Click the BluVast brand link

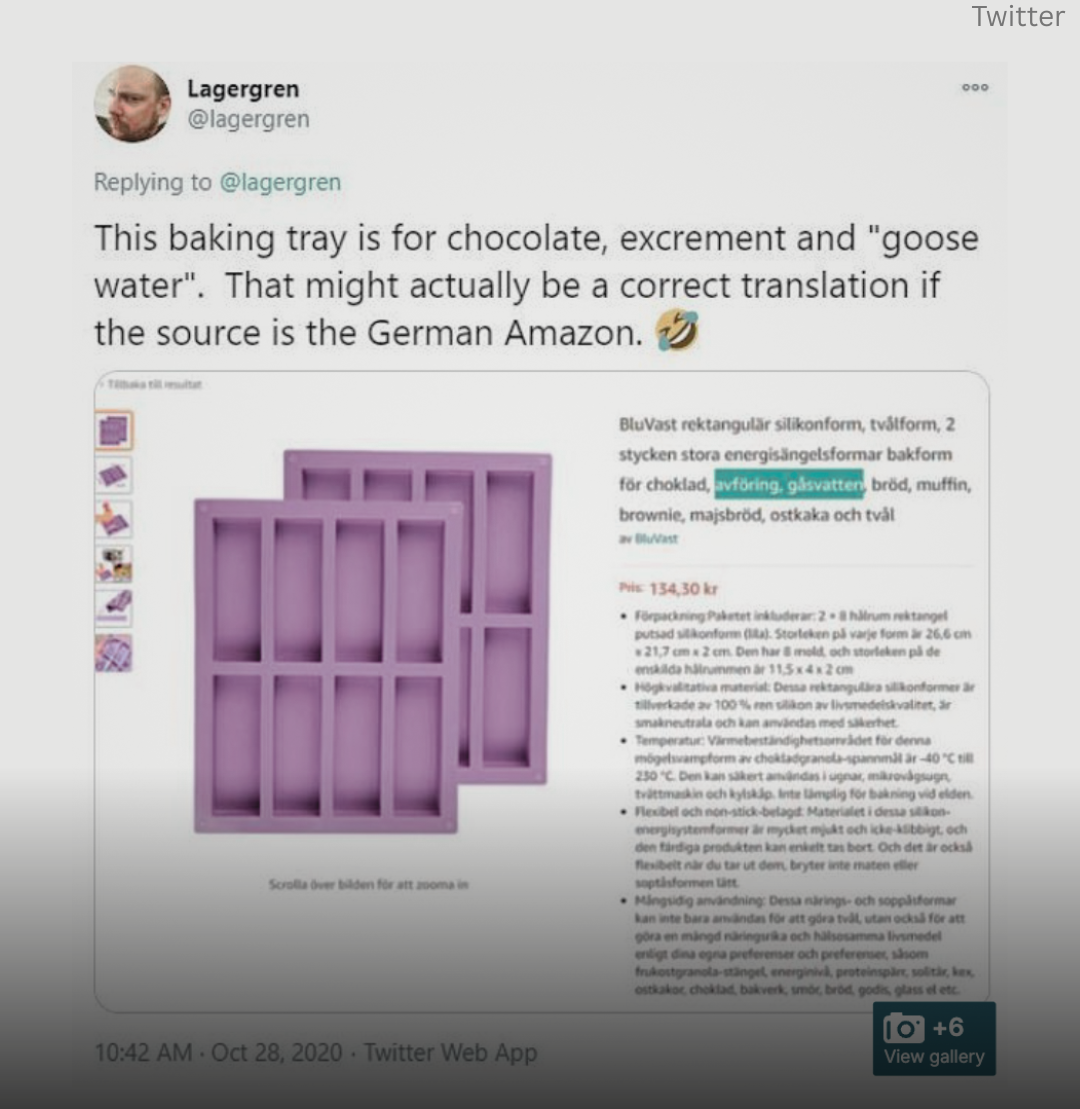tap(656, 539)
